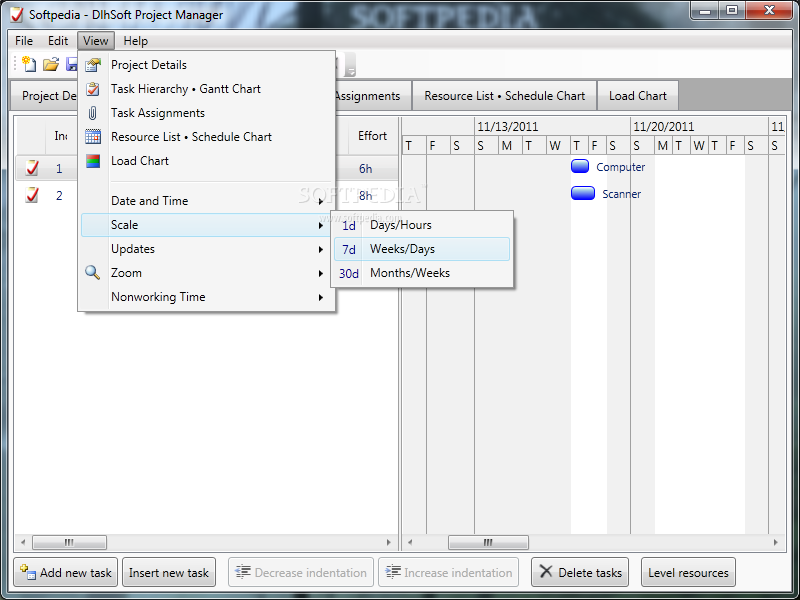Image resolution: width=800 pixels, height=600 pixels.
Task: Click index number 1 in task grid
Action: click(59, 169)
